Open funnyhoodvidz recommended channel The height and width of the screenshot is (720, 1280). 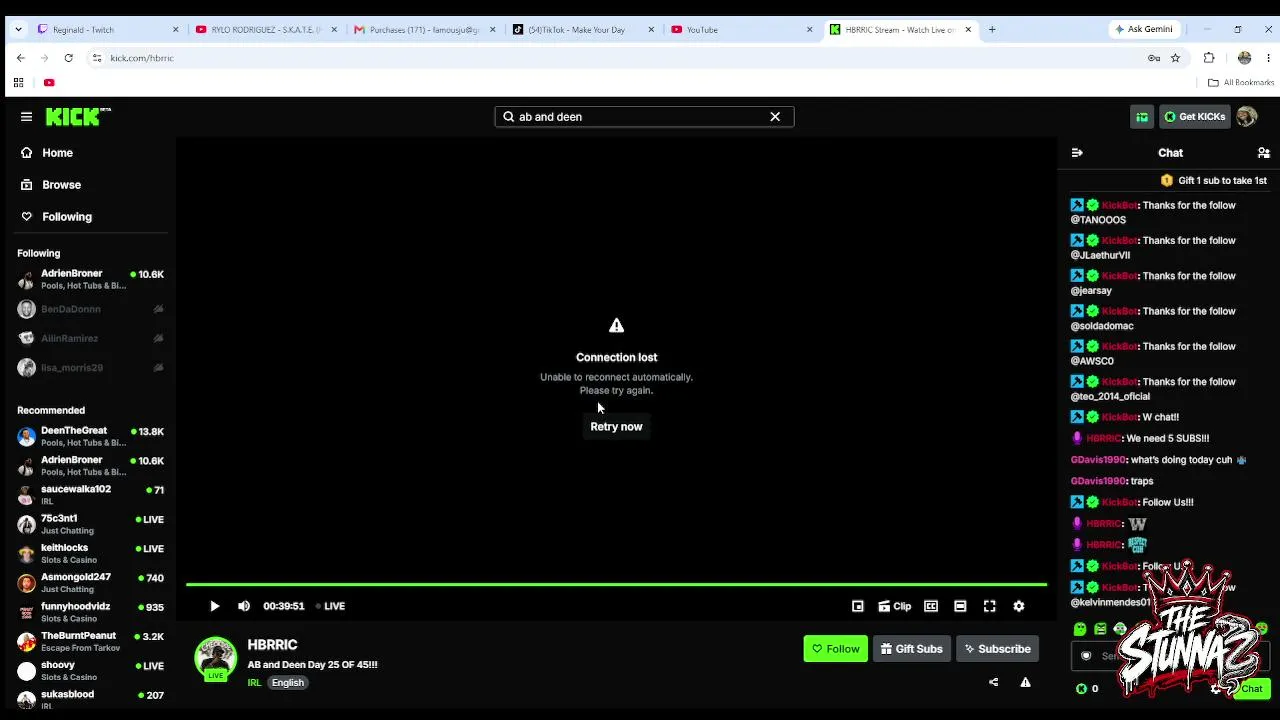click(x=91, y=611)
